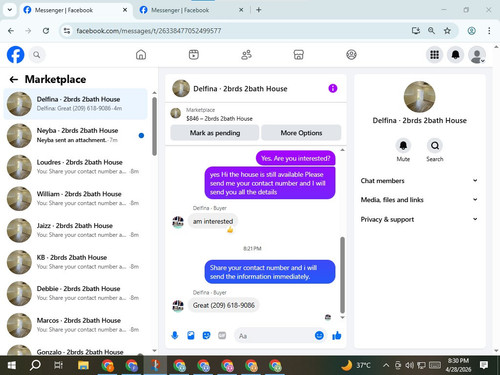Open the Marketplace storefront icon

pos(299,55)
